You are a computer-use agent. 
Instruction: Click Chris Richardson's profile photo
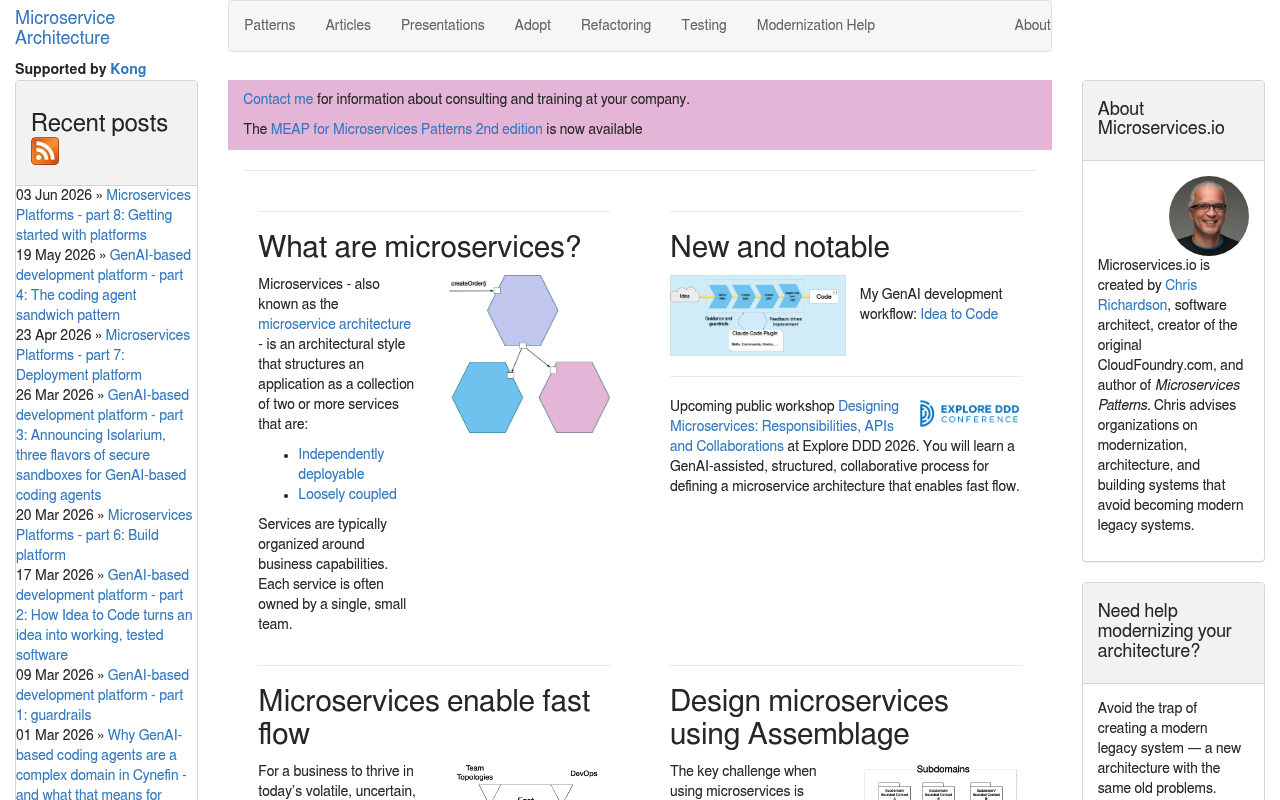pos(1208,216)
